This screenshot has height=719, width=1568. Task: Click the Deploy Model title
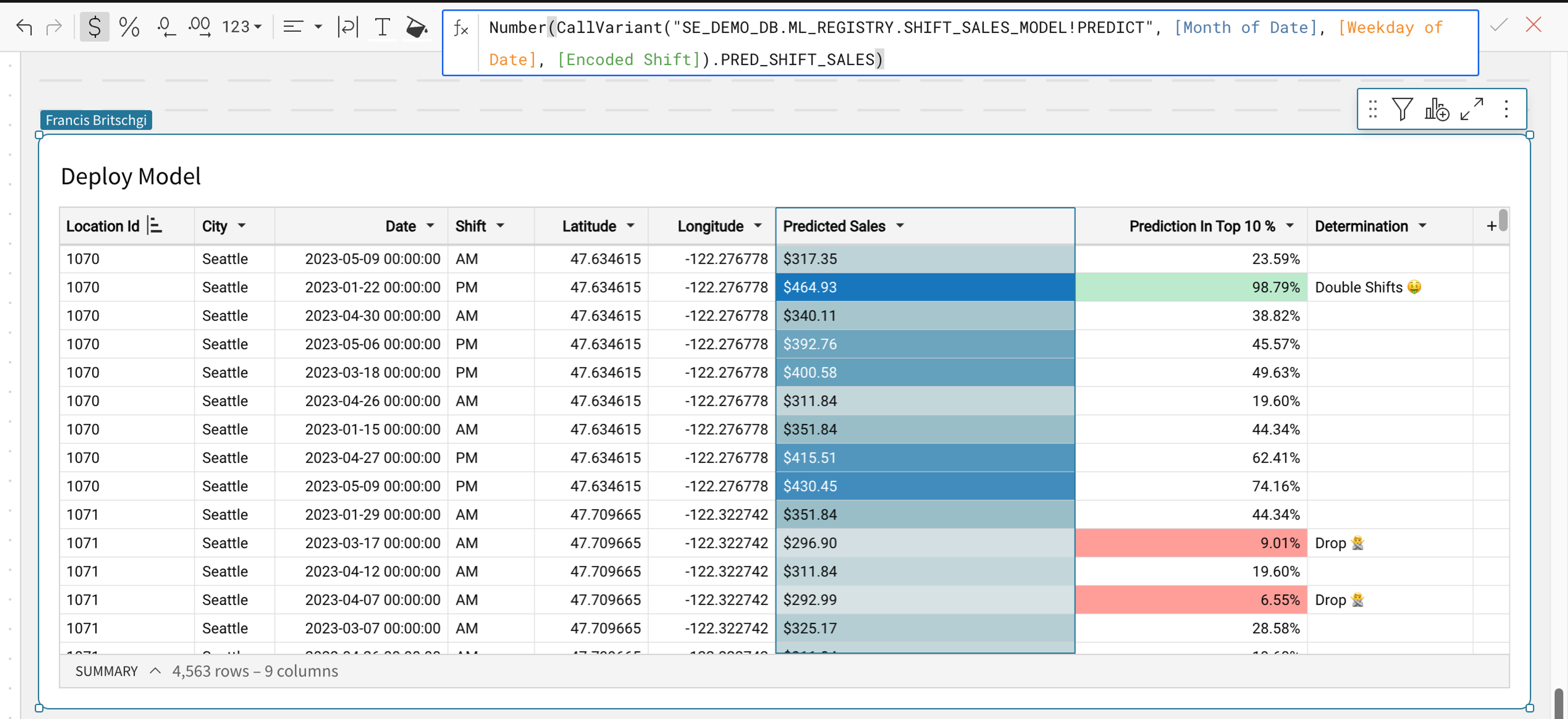131,176
